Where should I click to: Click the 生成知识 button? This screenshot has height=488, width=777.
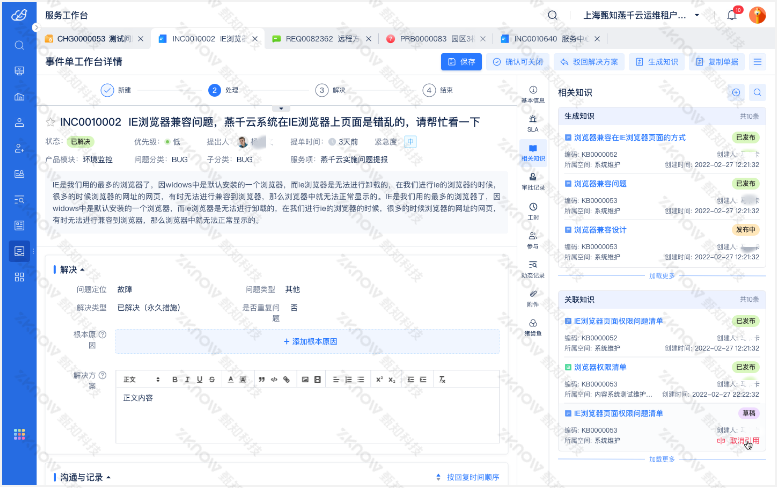(x=657, y=62)
